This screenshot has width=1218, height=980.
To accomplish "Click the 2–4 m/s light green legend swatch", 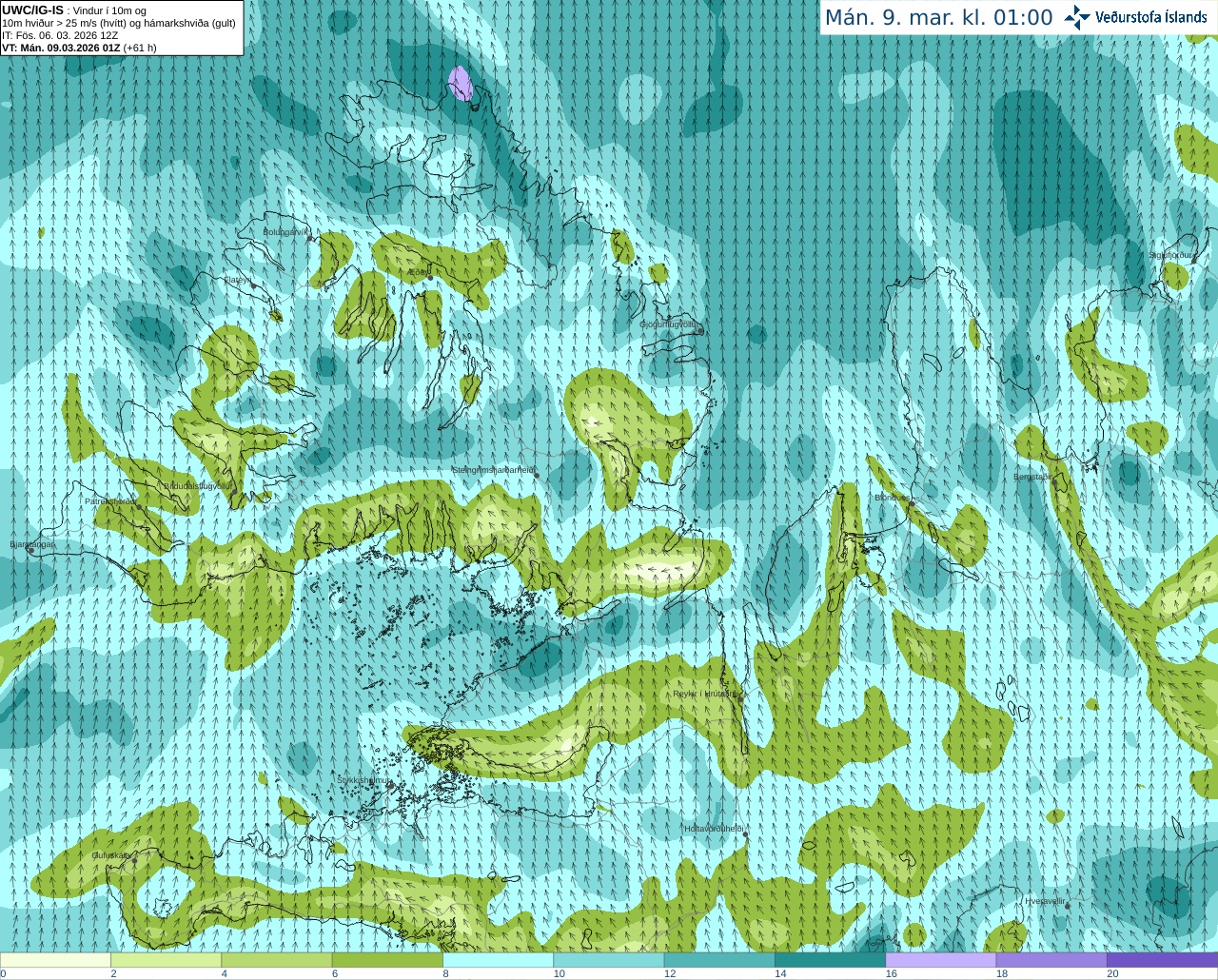I will click(x=166, y=960).
